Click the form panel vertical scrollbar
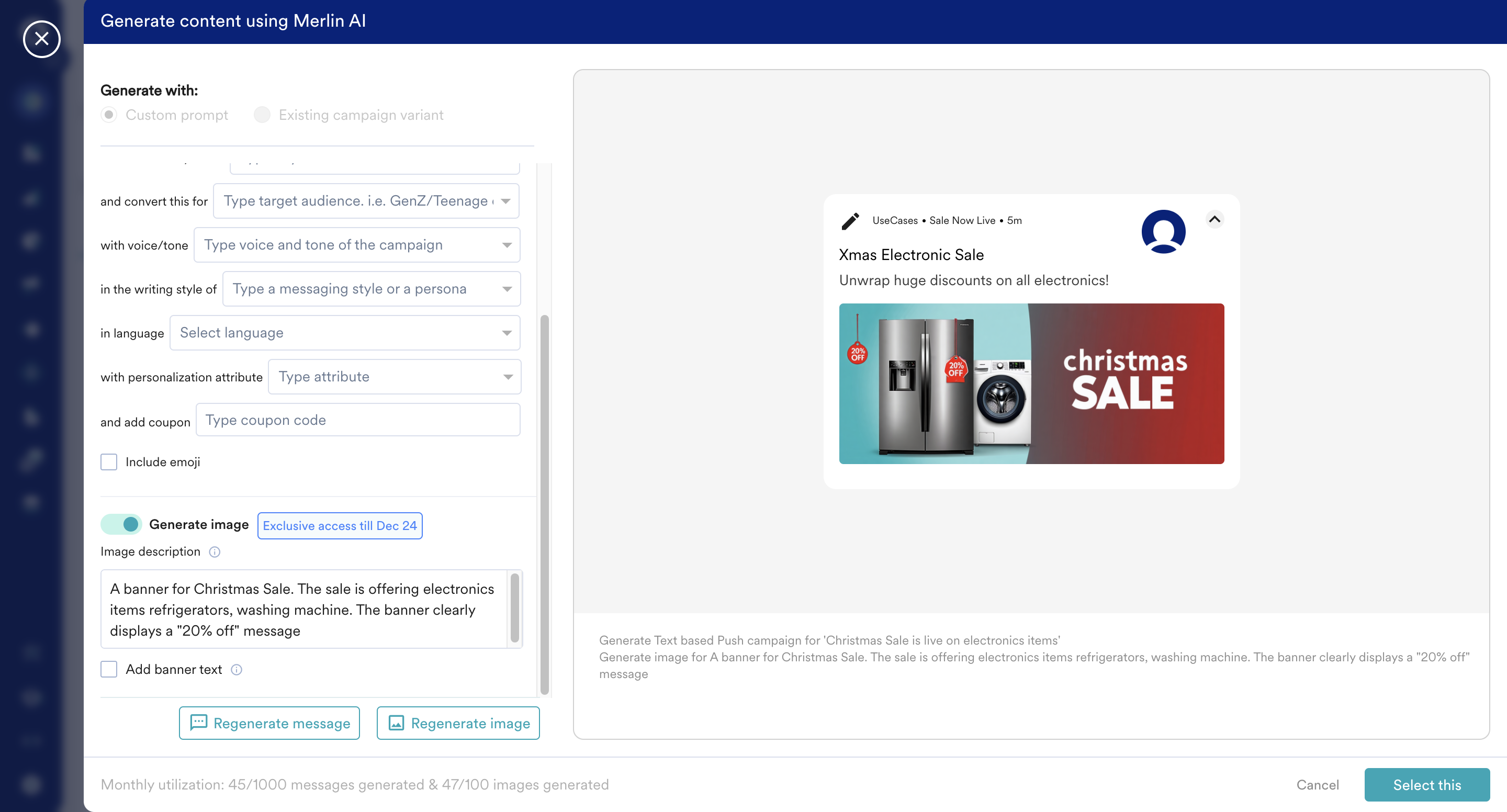1507x812 pixels. click(545, 504)
